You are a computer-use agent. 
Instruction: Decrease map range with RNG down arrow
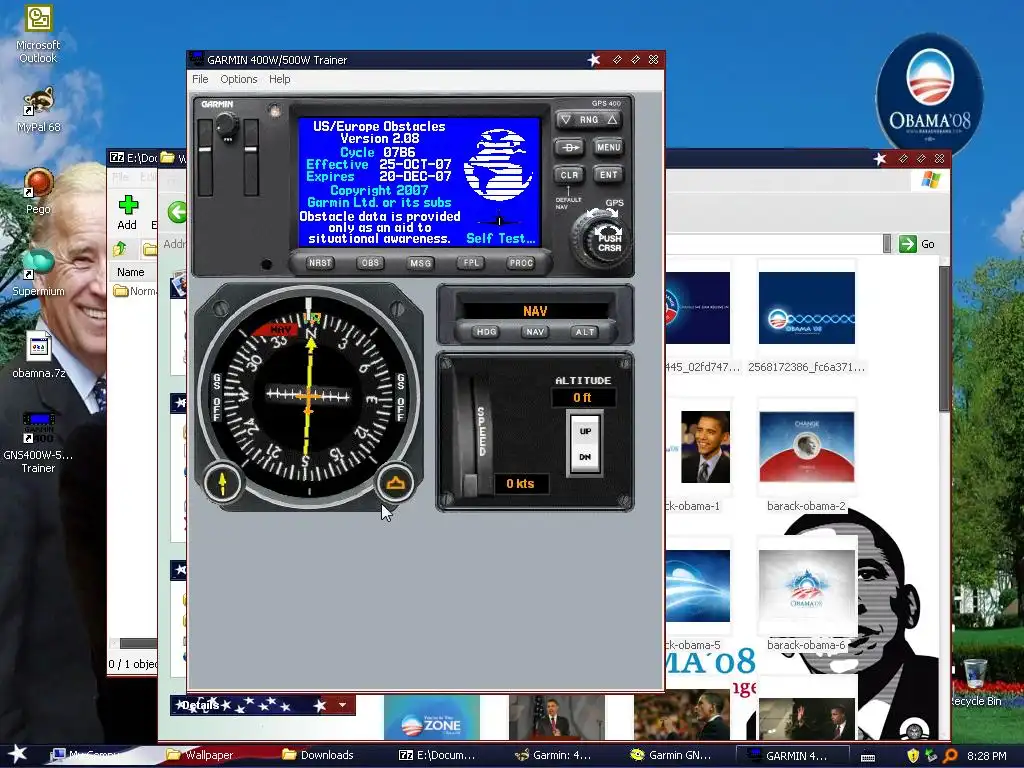(x=566, y=120)
